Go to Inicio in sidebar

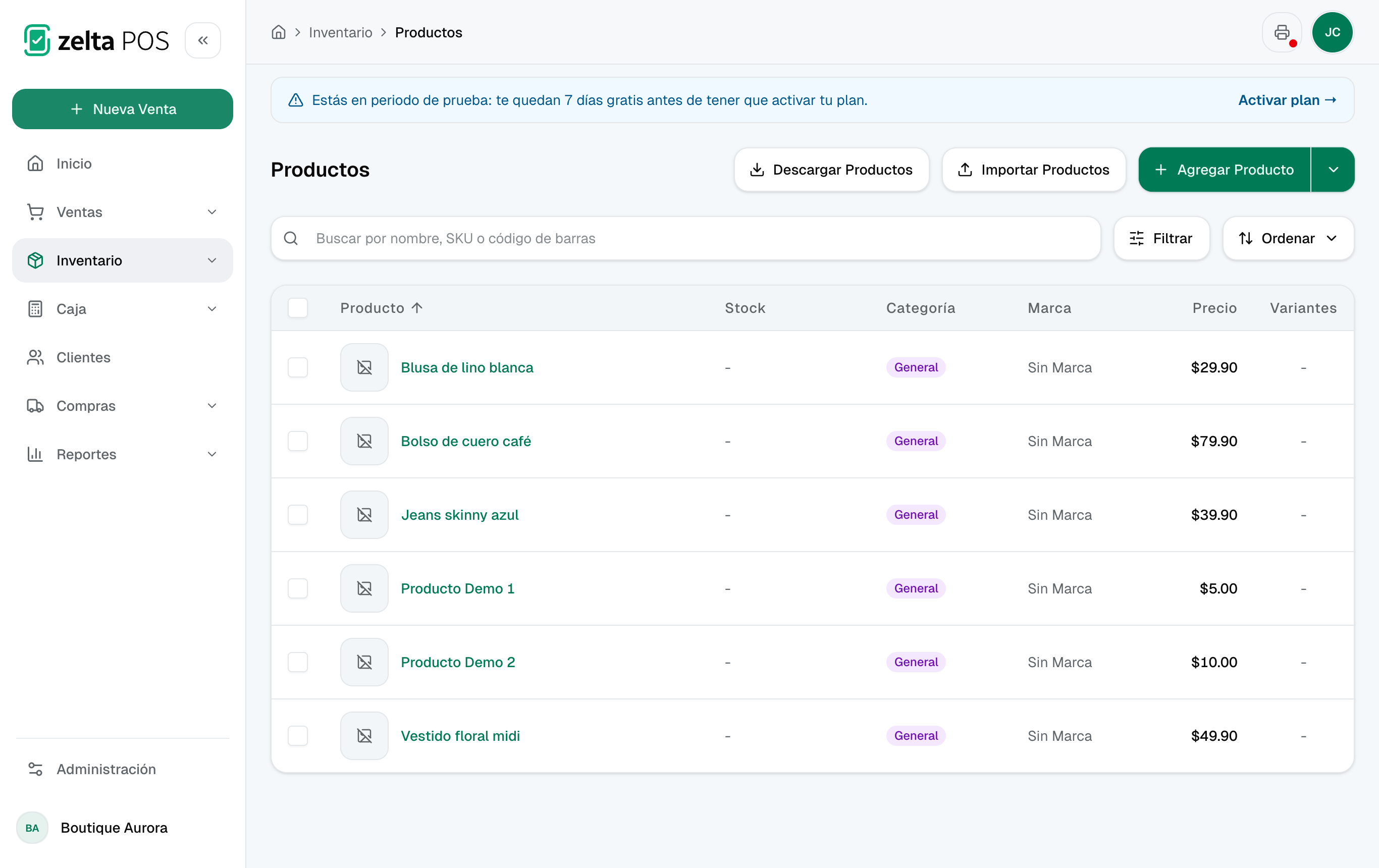pos(123,164)
